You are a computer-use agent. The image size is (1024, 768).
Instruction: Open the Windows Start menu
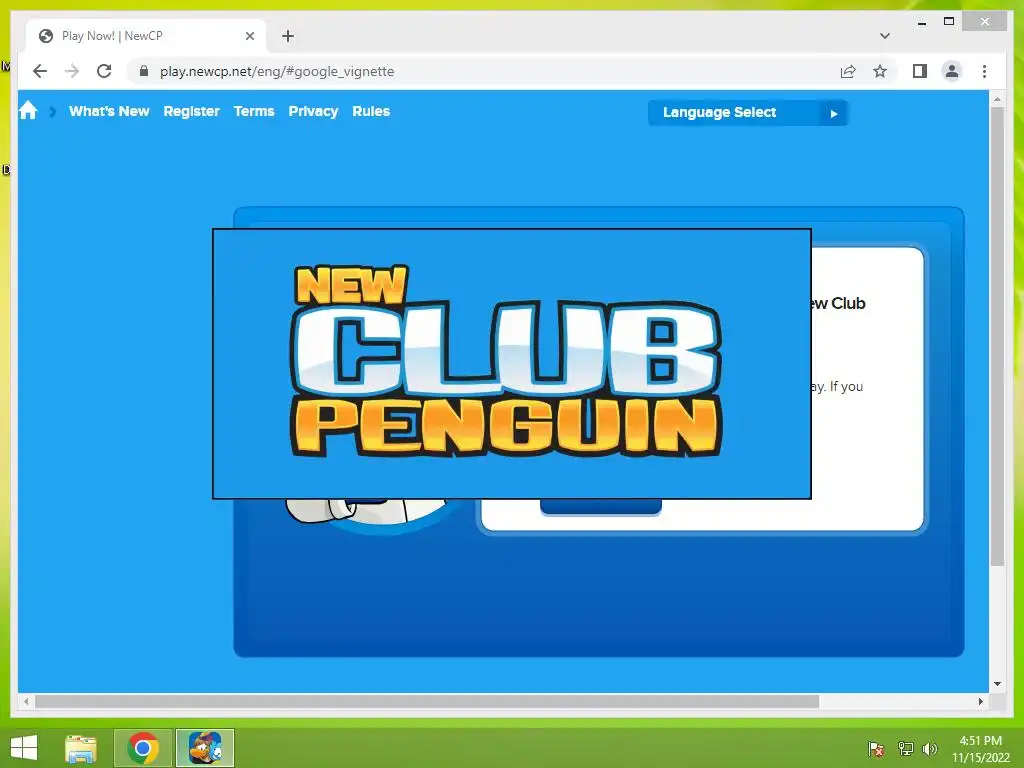coord(24,748)
